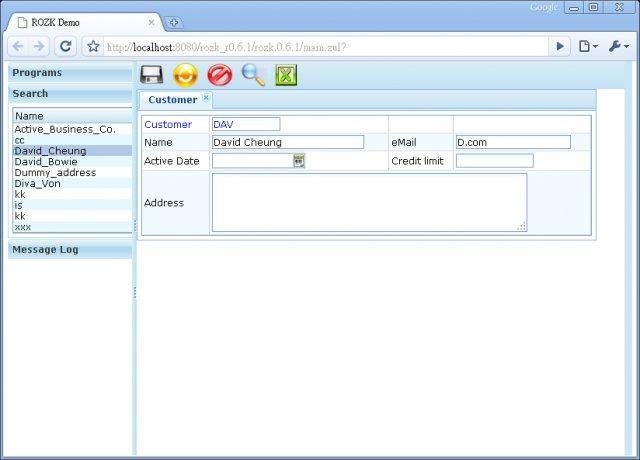Click inside the Address text area

coord(369,202)
